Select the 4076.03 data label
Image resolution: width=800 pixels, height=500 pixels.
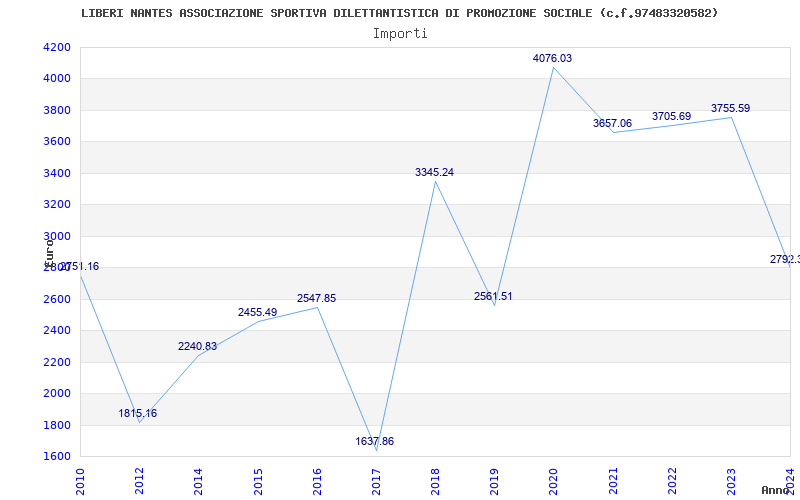553,58
